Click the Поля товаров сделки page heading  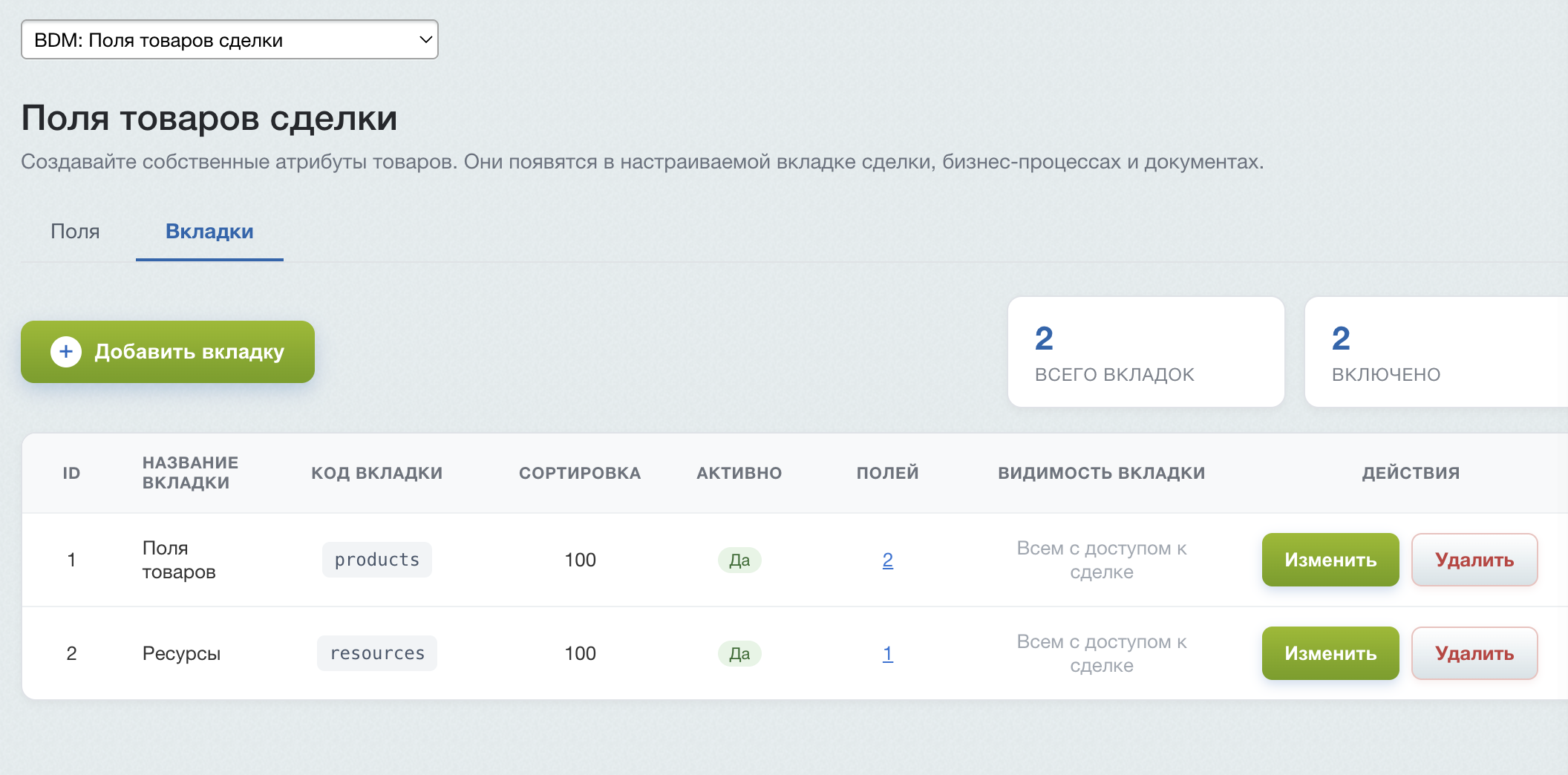tap(209, 118)
